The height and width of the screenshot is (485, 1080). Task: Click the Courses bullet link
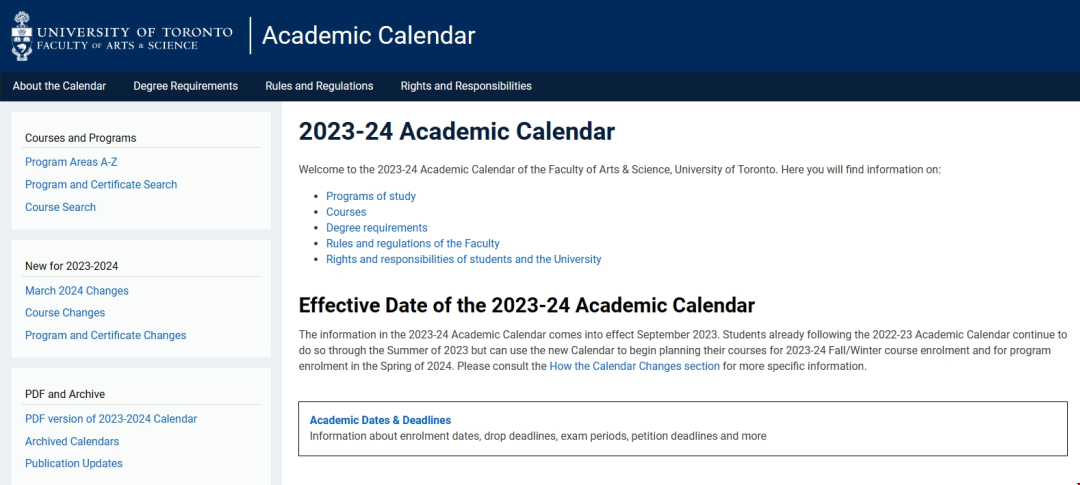[346, 212]
